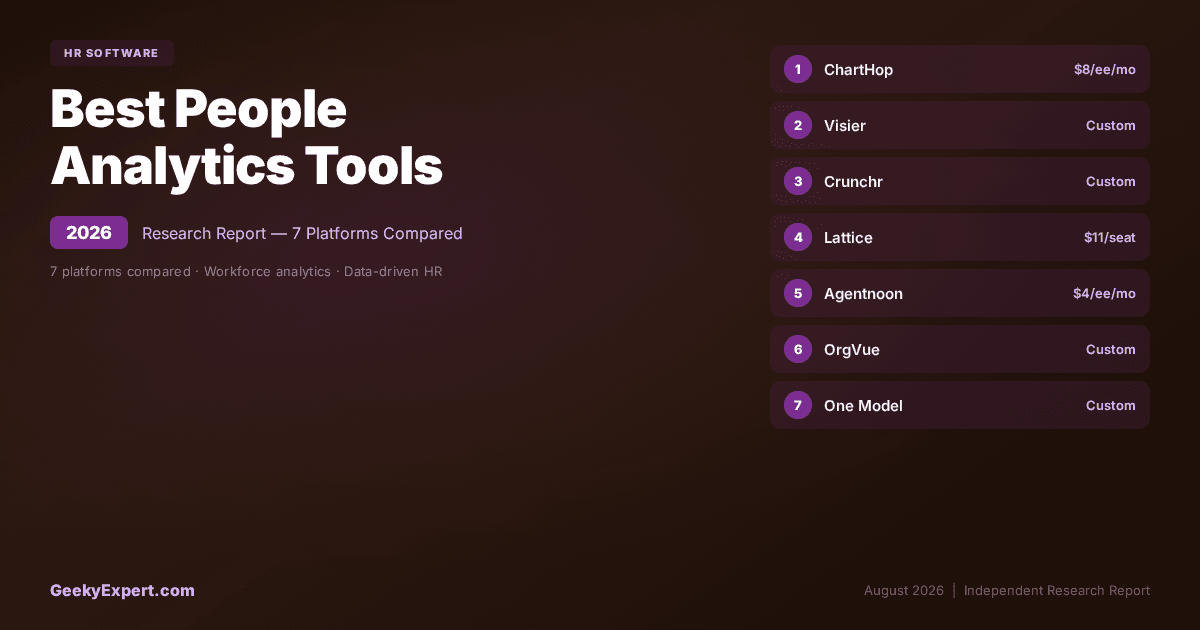Click the HR SOFTWARE tag label
Image resolution: width=1200 pixels, height=630 pixels.
[112, 53]
